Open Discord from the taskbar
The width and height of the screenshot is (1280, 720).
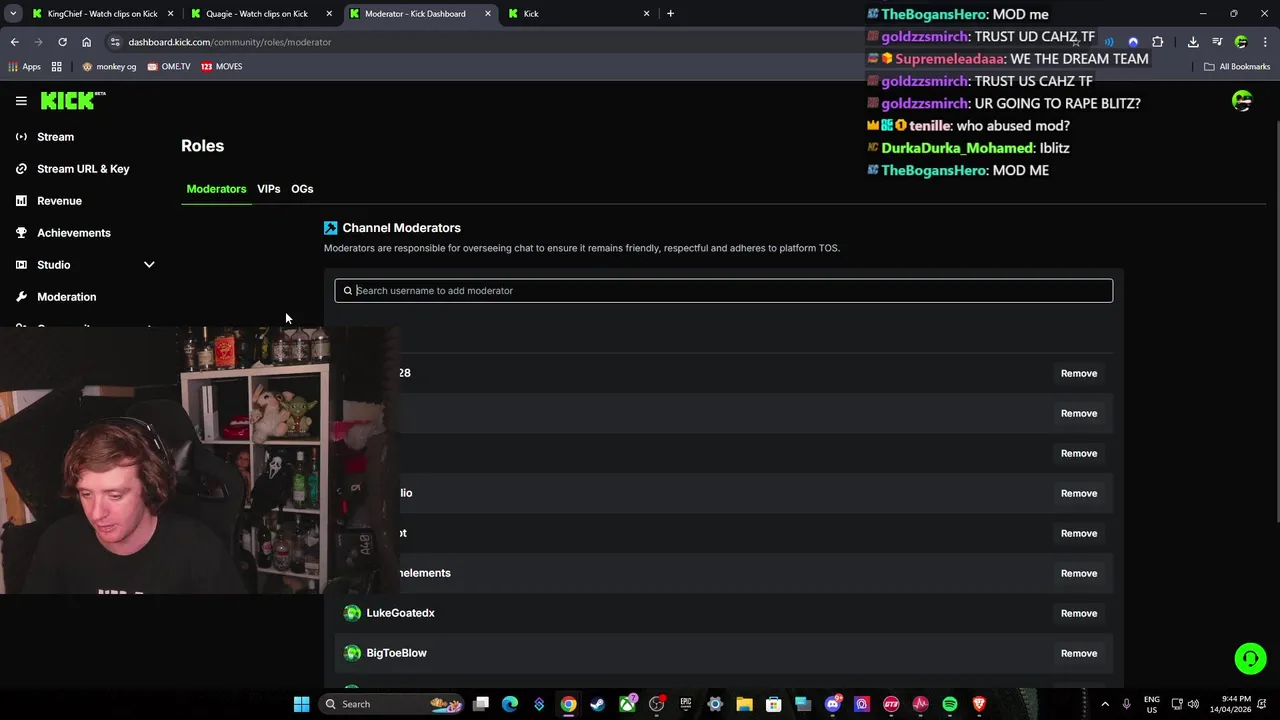pos(832,704)
